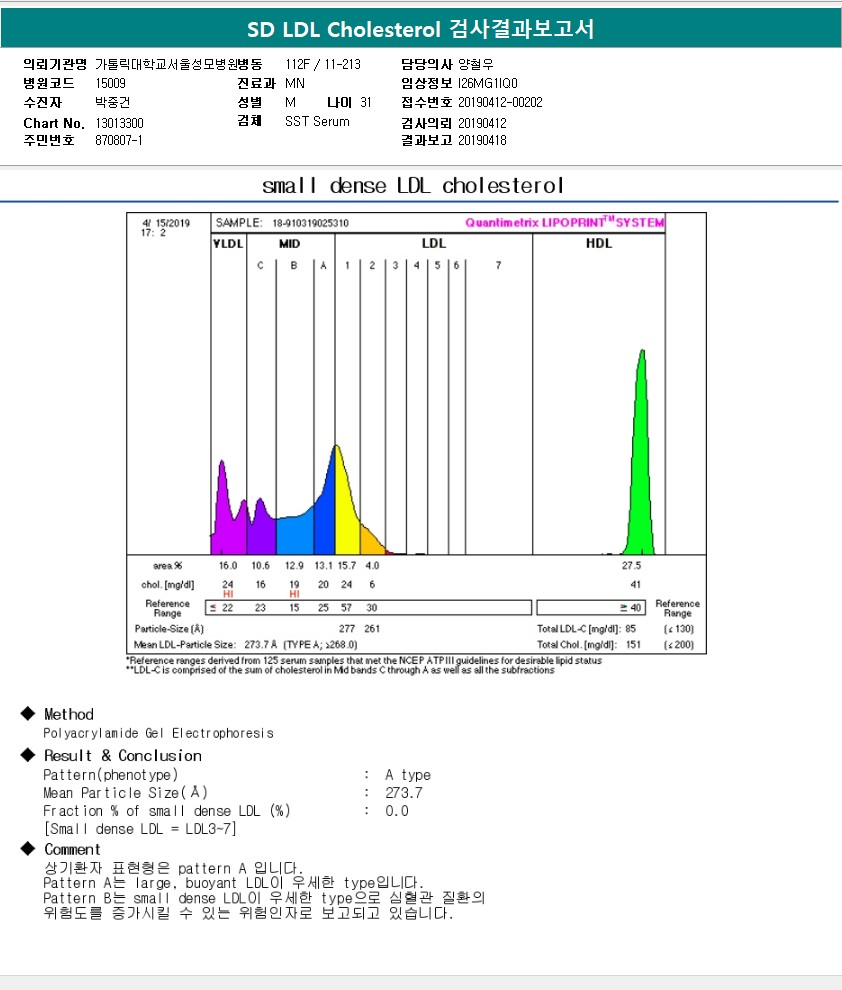Select comment line "상기환자 표현형은 pattern A 입니다."

pyautogui.click(x=174, y=868)
